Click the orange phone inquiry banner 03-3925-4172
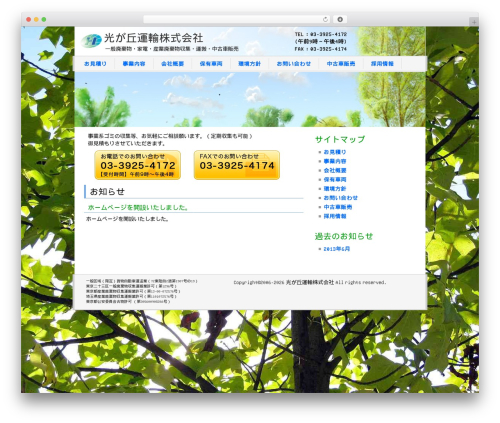Screen dimensions: 500x423 (138, 165)
